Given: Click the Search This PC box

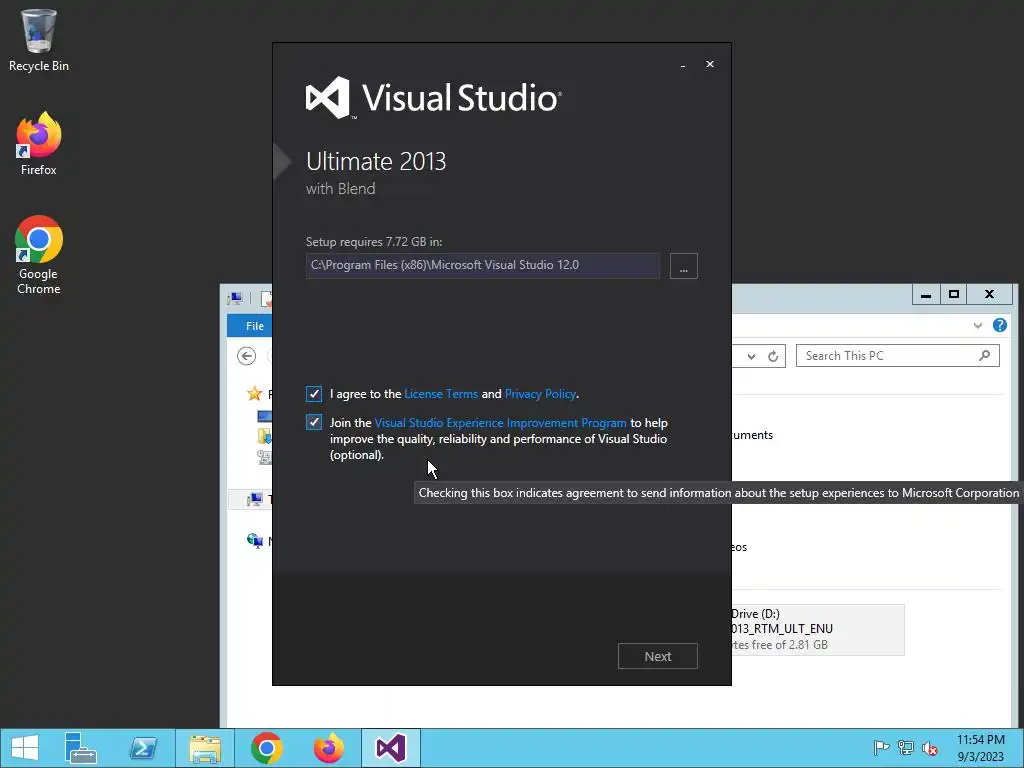Looking at the screenshot, I should pos(897,356).
